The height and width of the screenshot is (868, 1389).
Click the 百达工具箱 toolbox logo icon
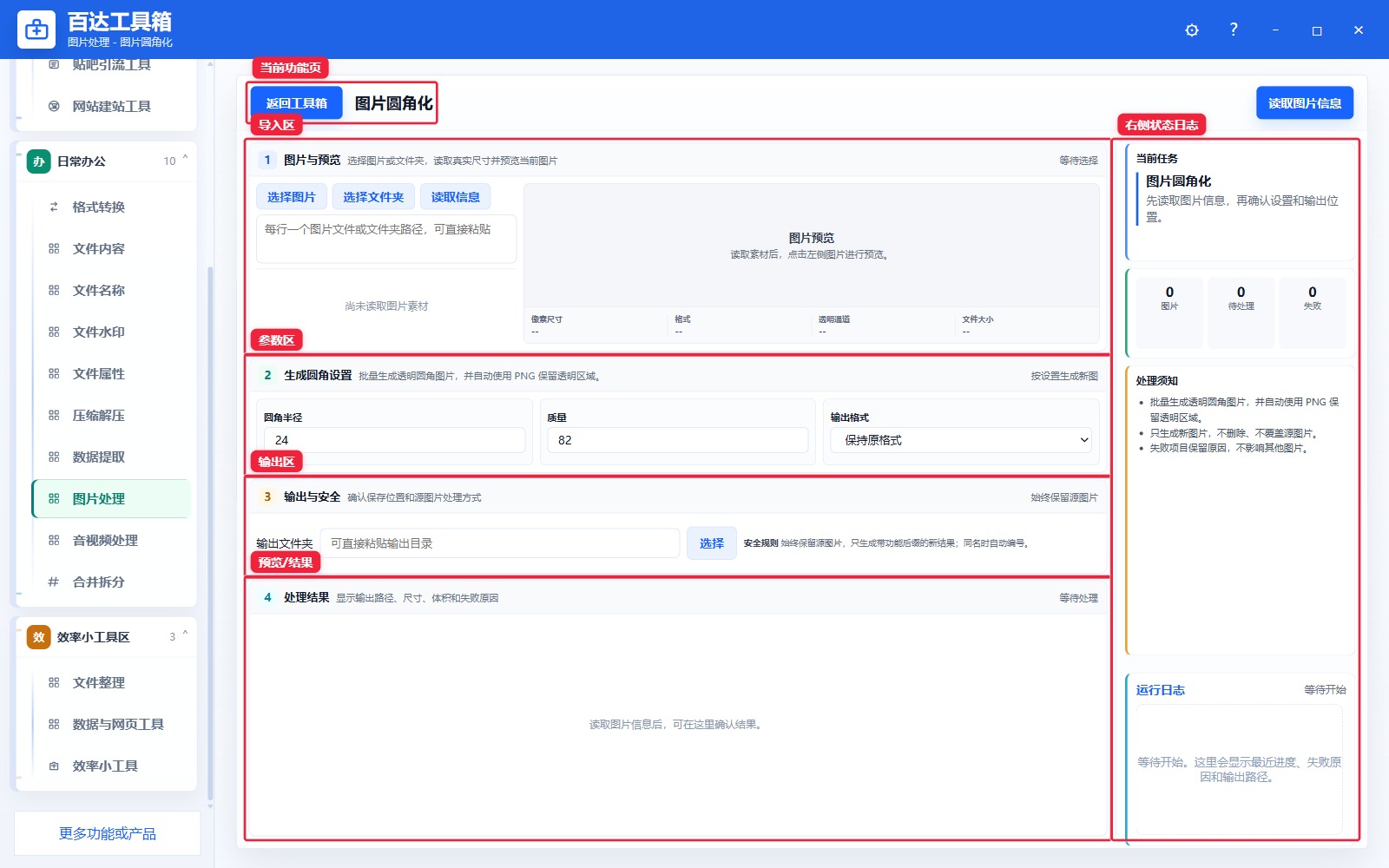(36, 30)
